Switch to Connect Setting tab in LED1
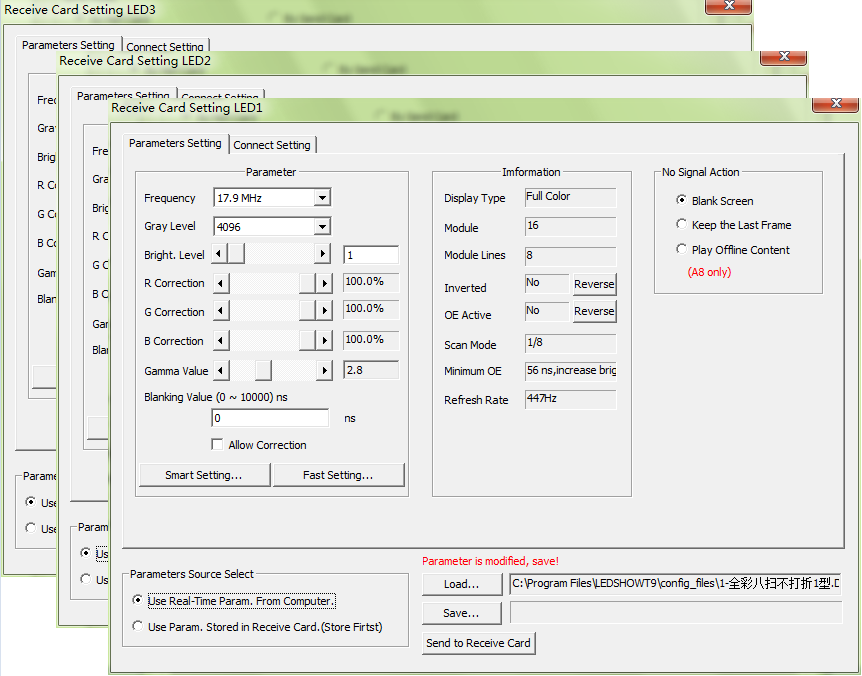This screenshot has height=676, width=862. pyautogui.click(x=272, y=145)
